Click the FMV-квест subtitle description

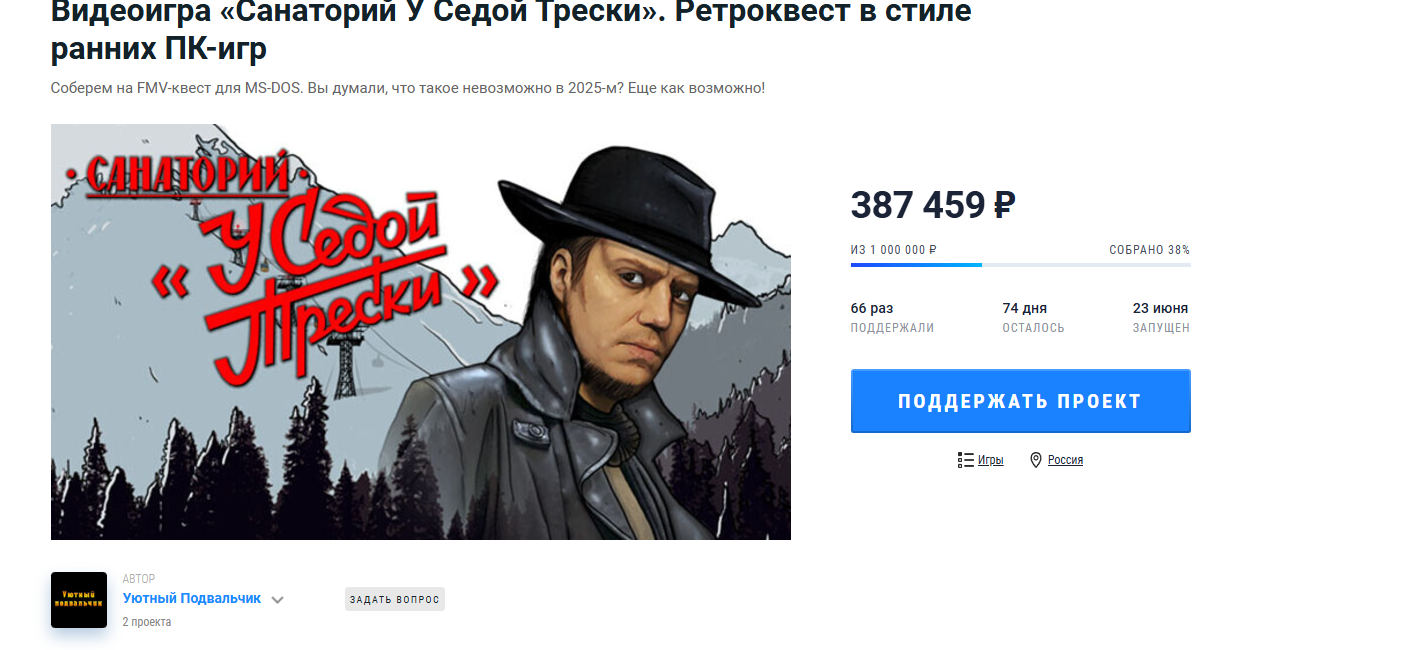408,88
